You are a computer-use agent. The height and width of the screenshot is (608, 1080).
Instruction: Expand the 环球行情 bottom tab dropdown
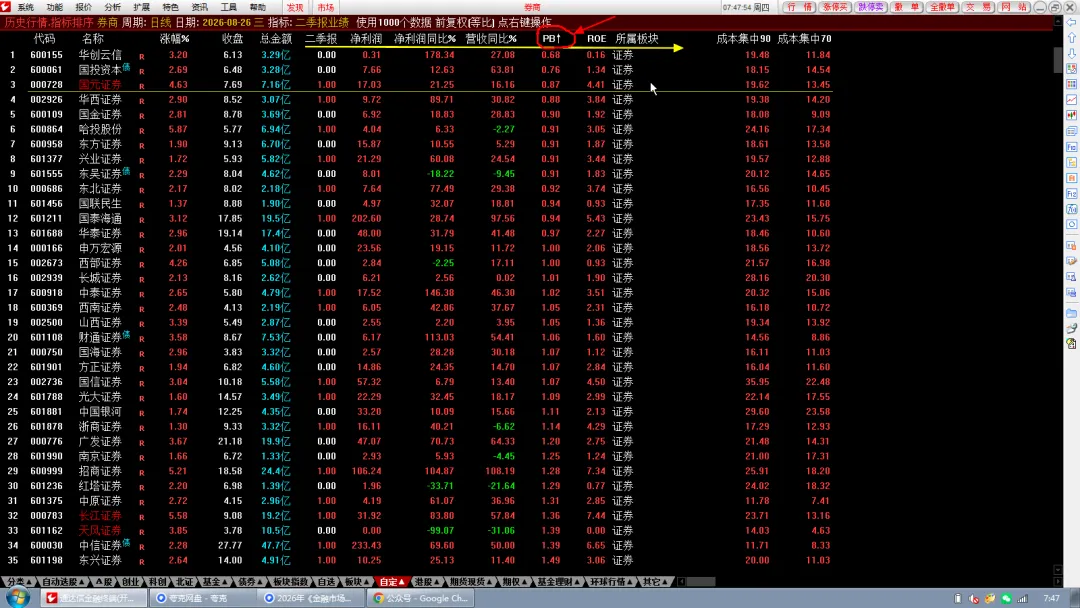point(630,583)
